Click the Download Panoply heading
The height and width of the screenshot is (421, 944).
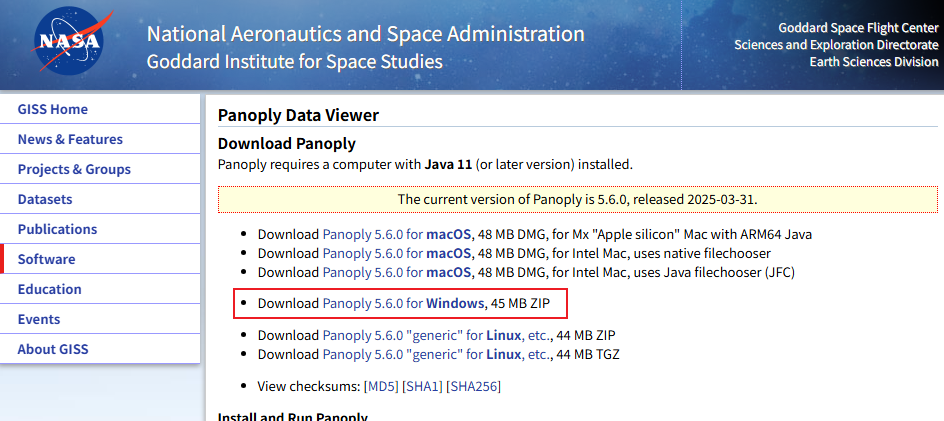point(287,143)
